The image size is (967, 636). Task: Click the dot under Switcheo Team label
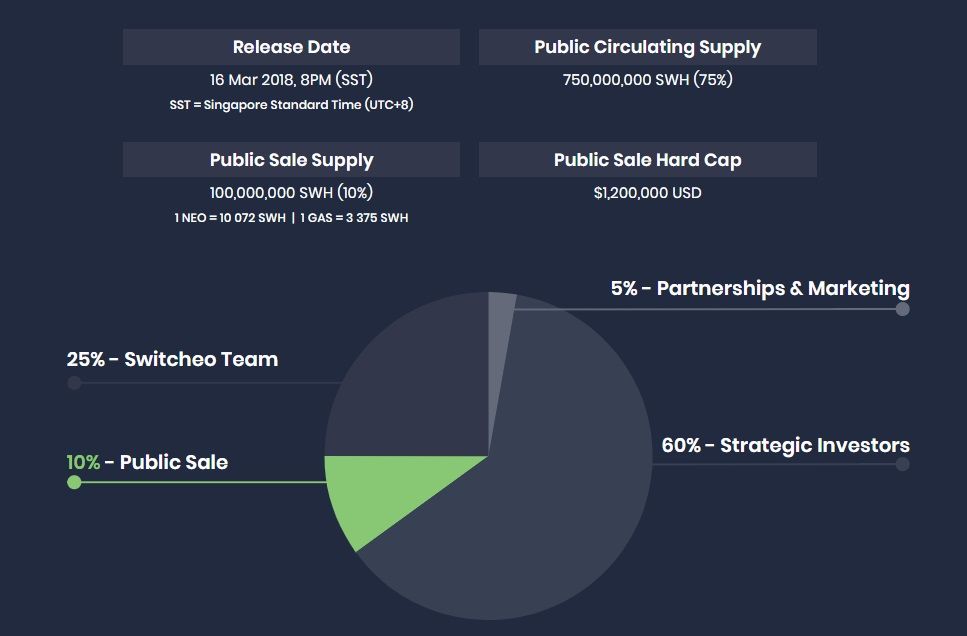pyautogui.click(x=74, y=382)
